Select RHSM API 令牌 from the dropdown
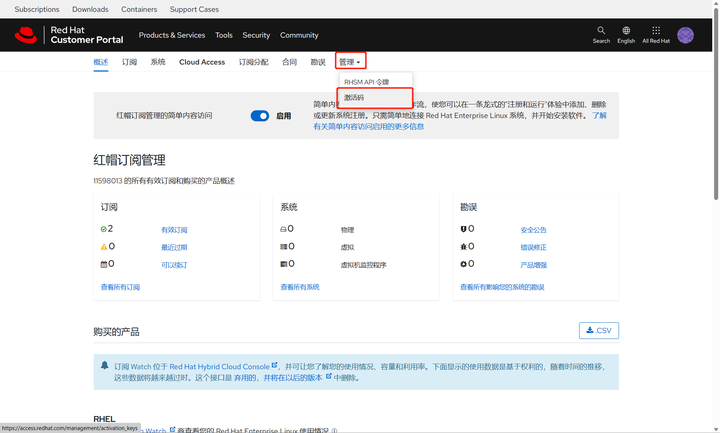The height and width of the screenshot is (433, 720). [366, 82]
